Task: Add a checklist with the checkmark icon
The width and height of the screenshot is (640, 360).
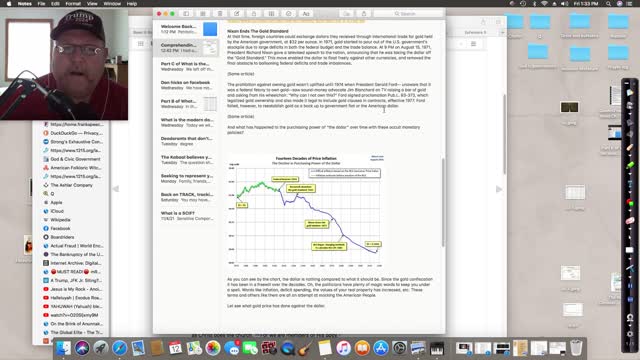Action: click(289, 13)
